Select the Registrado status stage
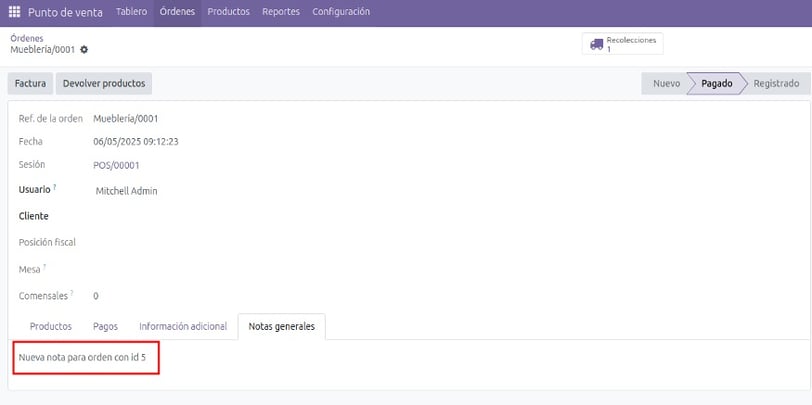The width and height of the screenshot is (812, 405). (776, 83)
